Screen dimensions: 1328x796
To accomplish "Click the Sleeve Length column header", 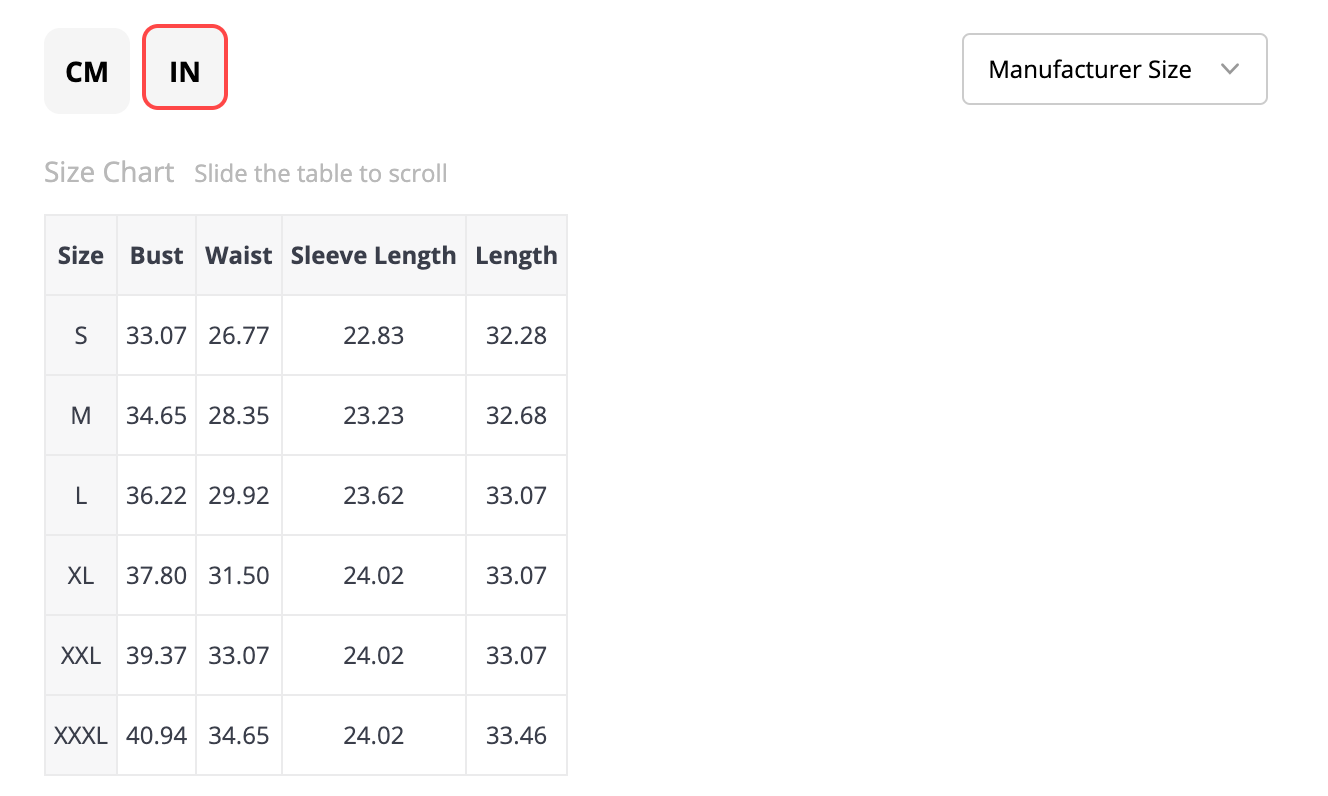I will 374,255.
